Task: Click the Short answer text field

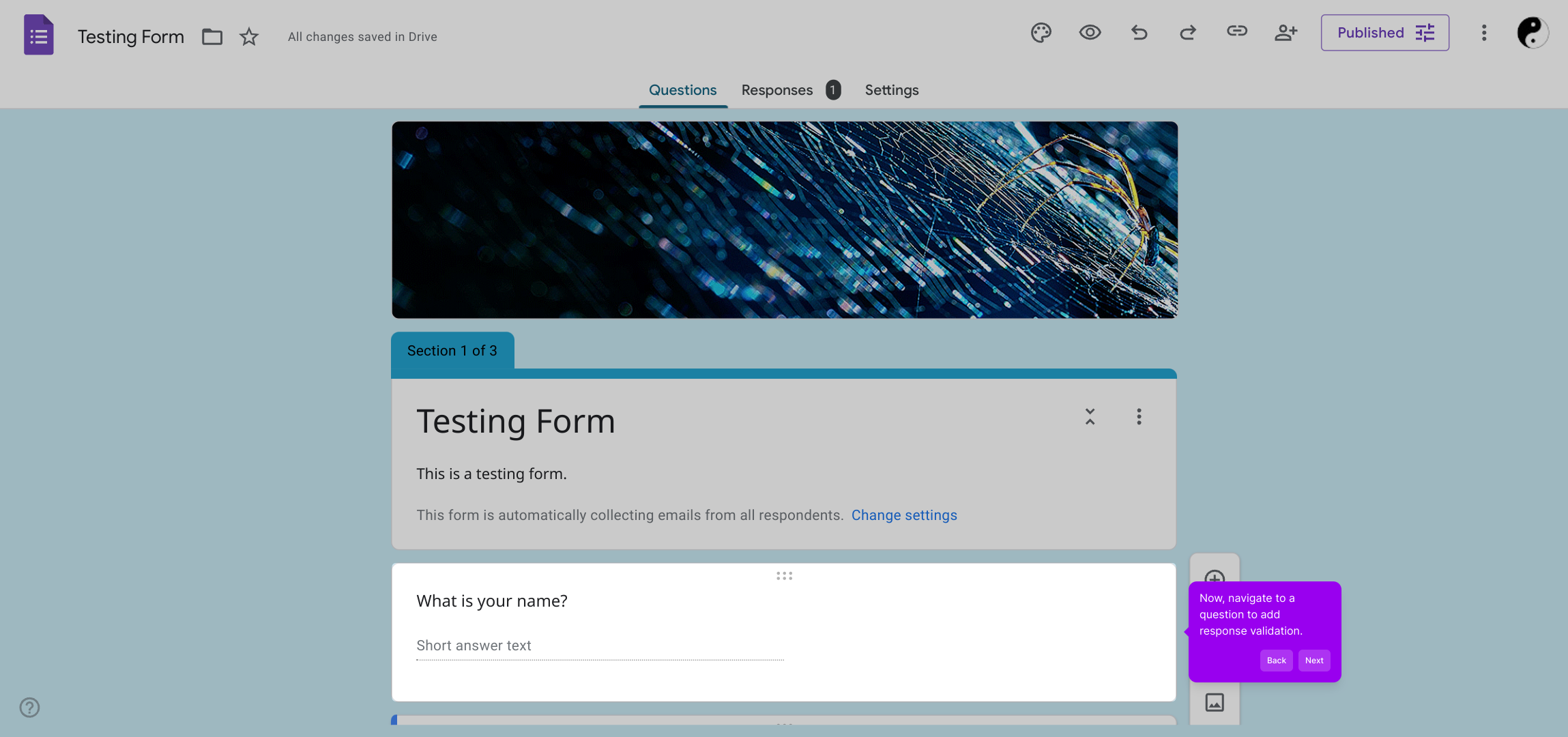Action: [599, 646]
